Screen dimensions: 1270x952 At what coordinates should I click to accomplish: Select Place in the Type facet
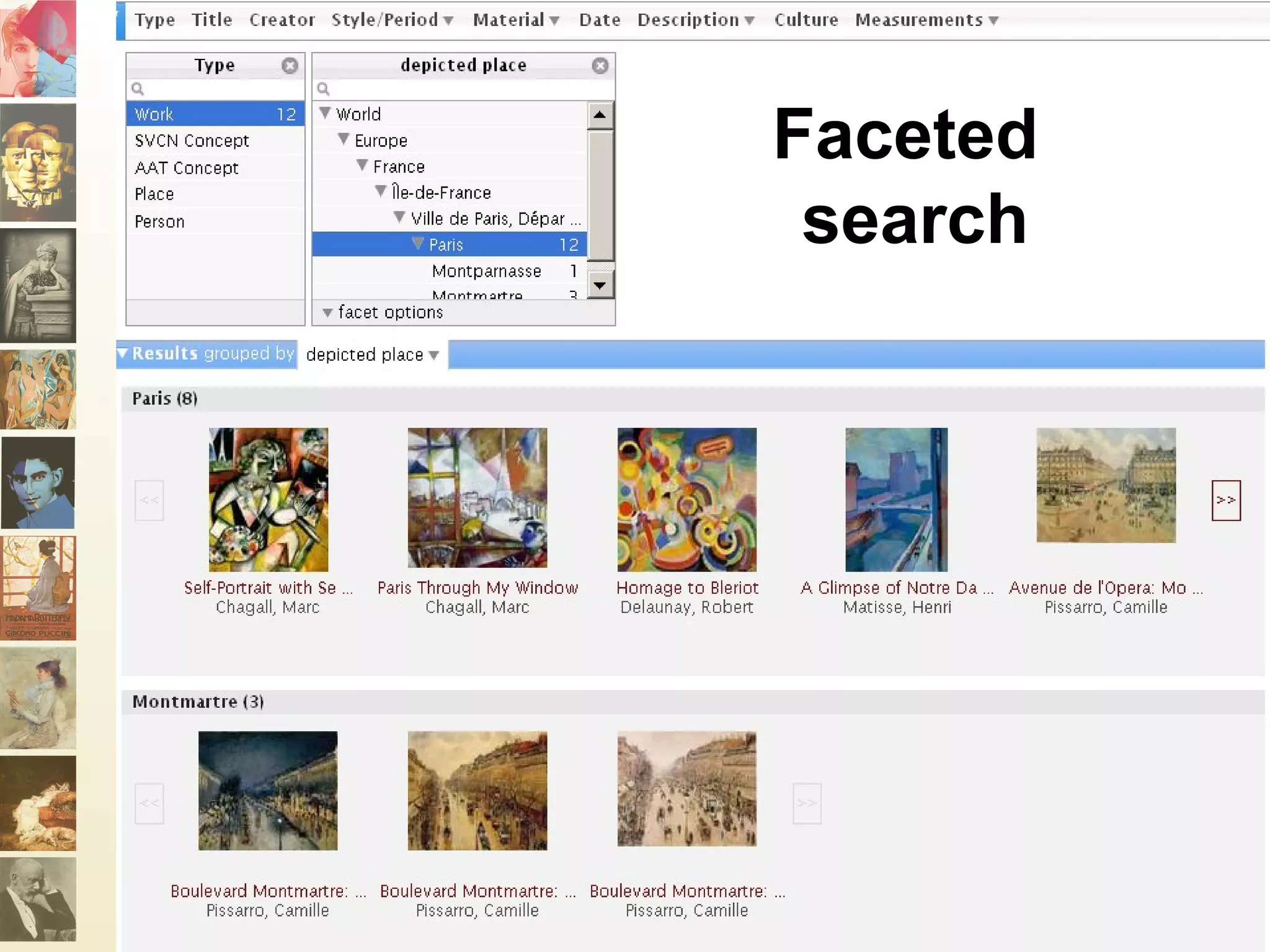click(215, 194)
